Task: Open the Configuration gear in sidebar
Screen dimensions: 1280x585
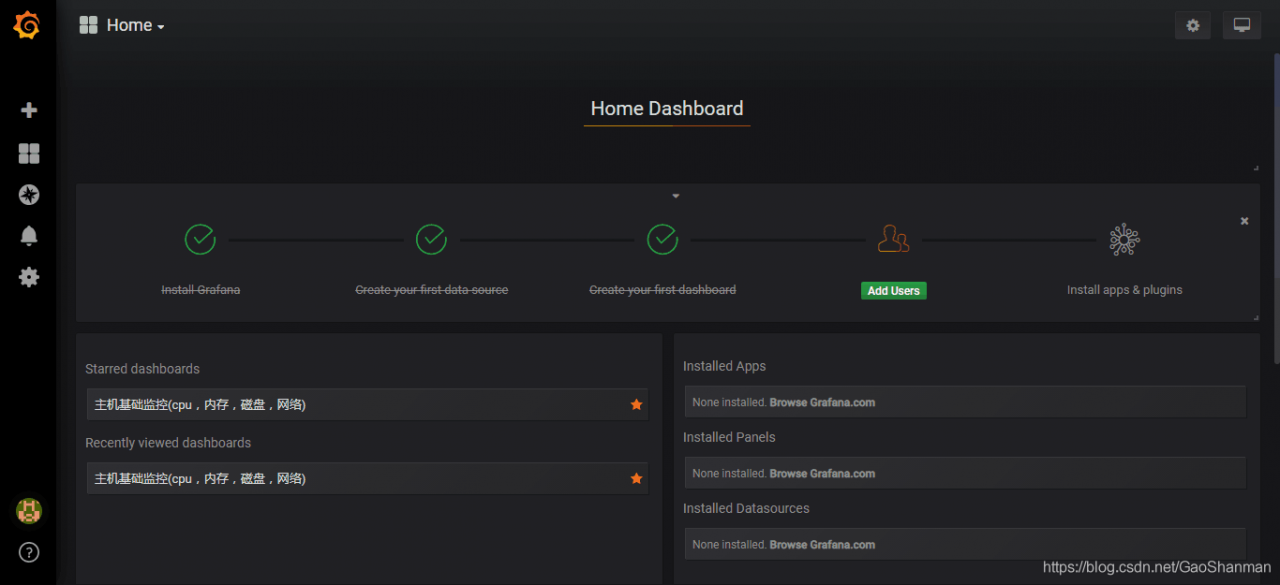Action: pos(29,277)
